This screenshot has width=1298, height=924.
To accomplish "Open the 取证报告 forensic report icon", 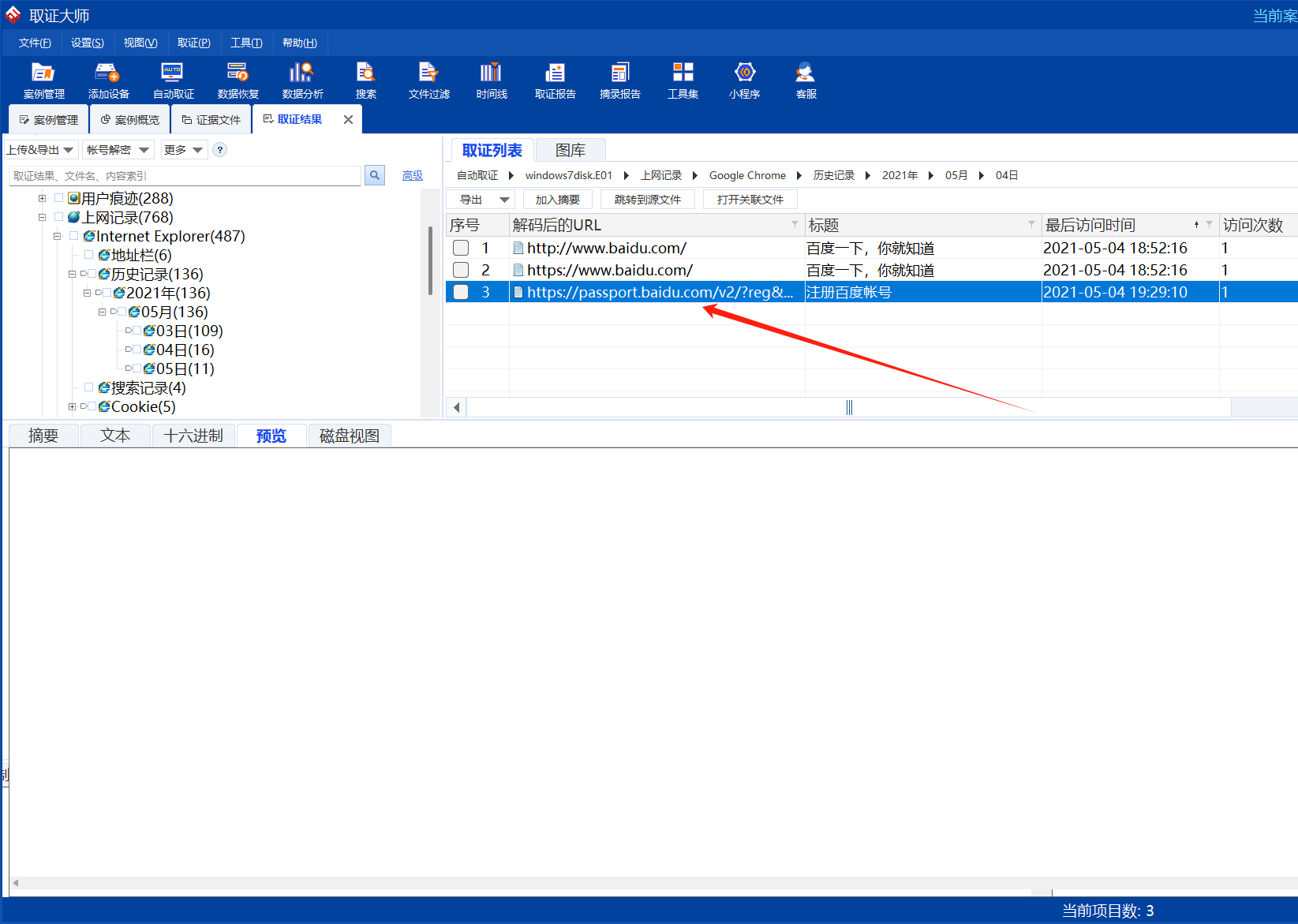I will [x=555, y=80].
